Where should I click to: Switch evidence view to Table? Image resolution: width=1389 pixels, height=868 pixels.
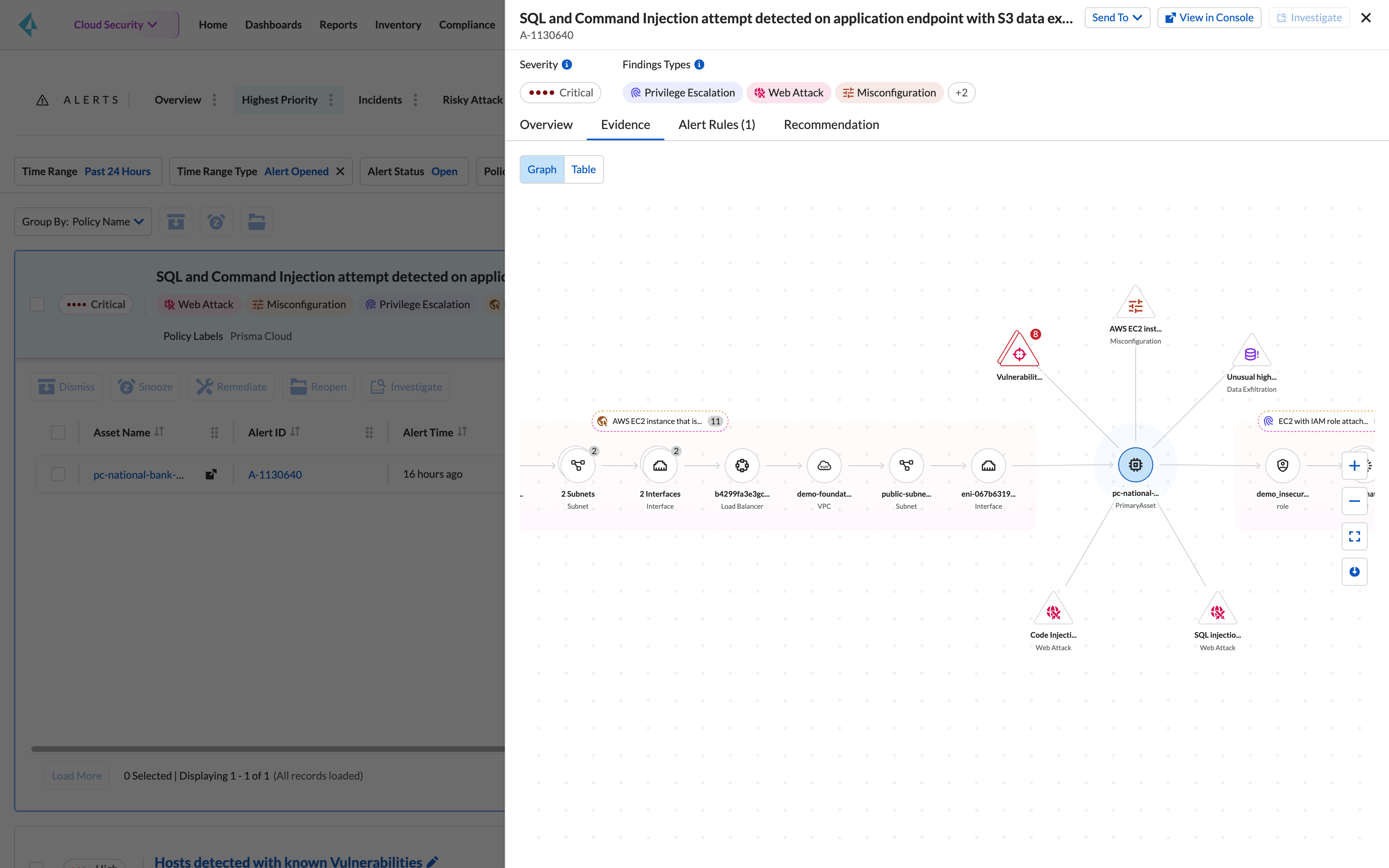click(x=583, y=169)
